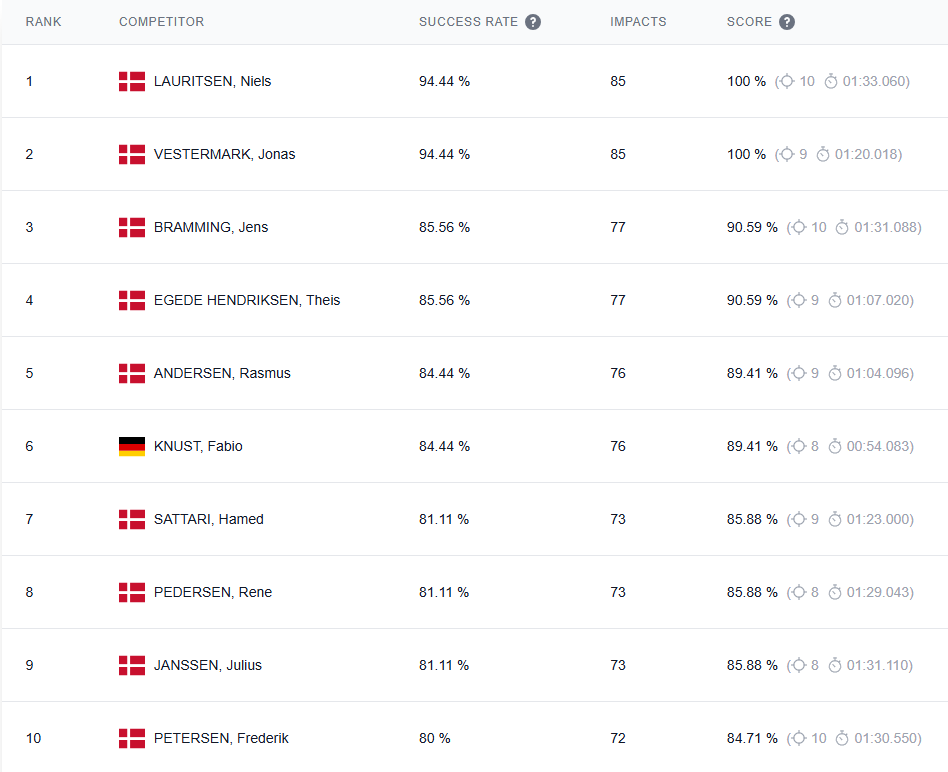Click the 84.71 % score for Petersen

pos(752,739)
